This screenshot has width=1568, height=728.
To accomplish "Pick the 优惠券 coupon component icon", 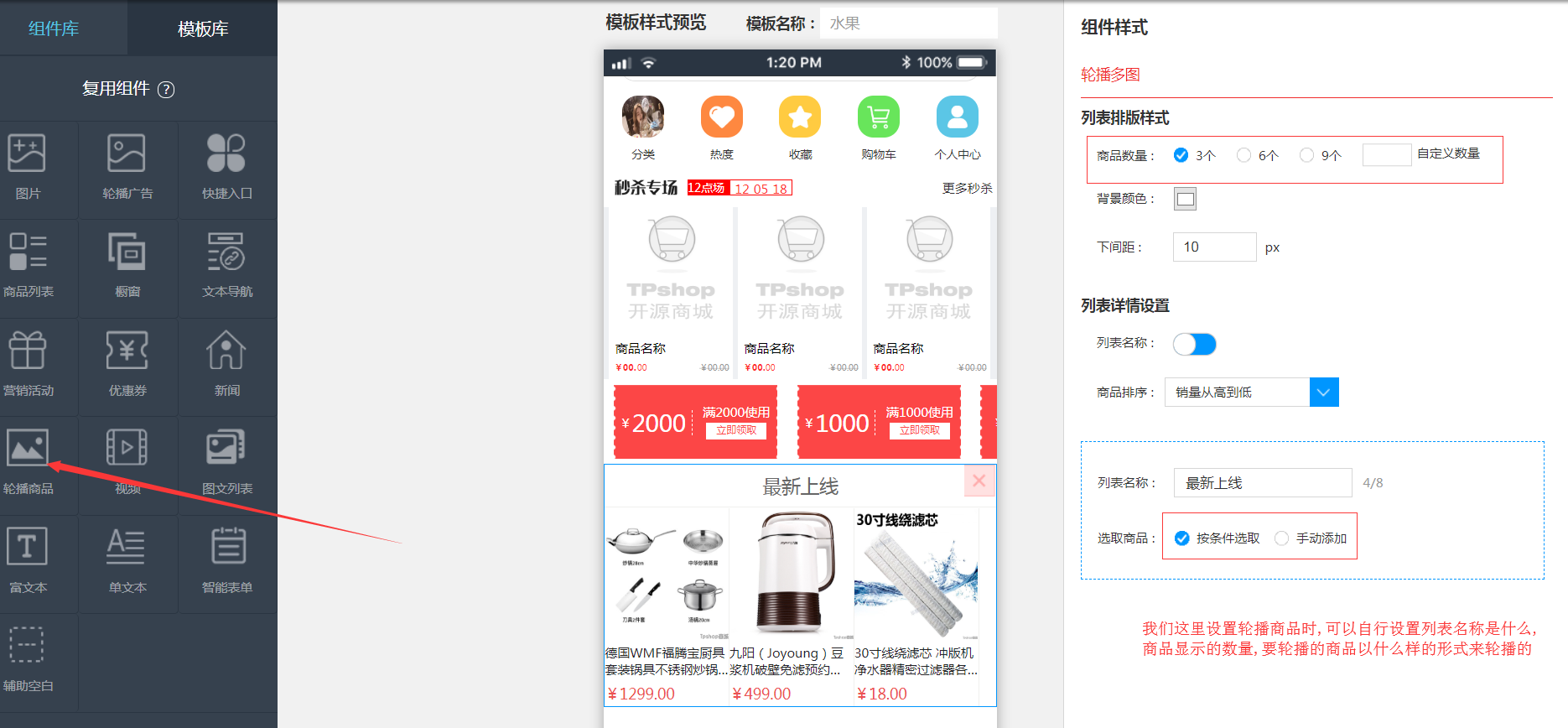I will point(127,362).
